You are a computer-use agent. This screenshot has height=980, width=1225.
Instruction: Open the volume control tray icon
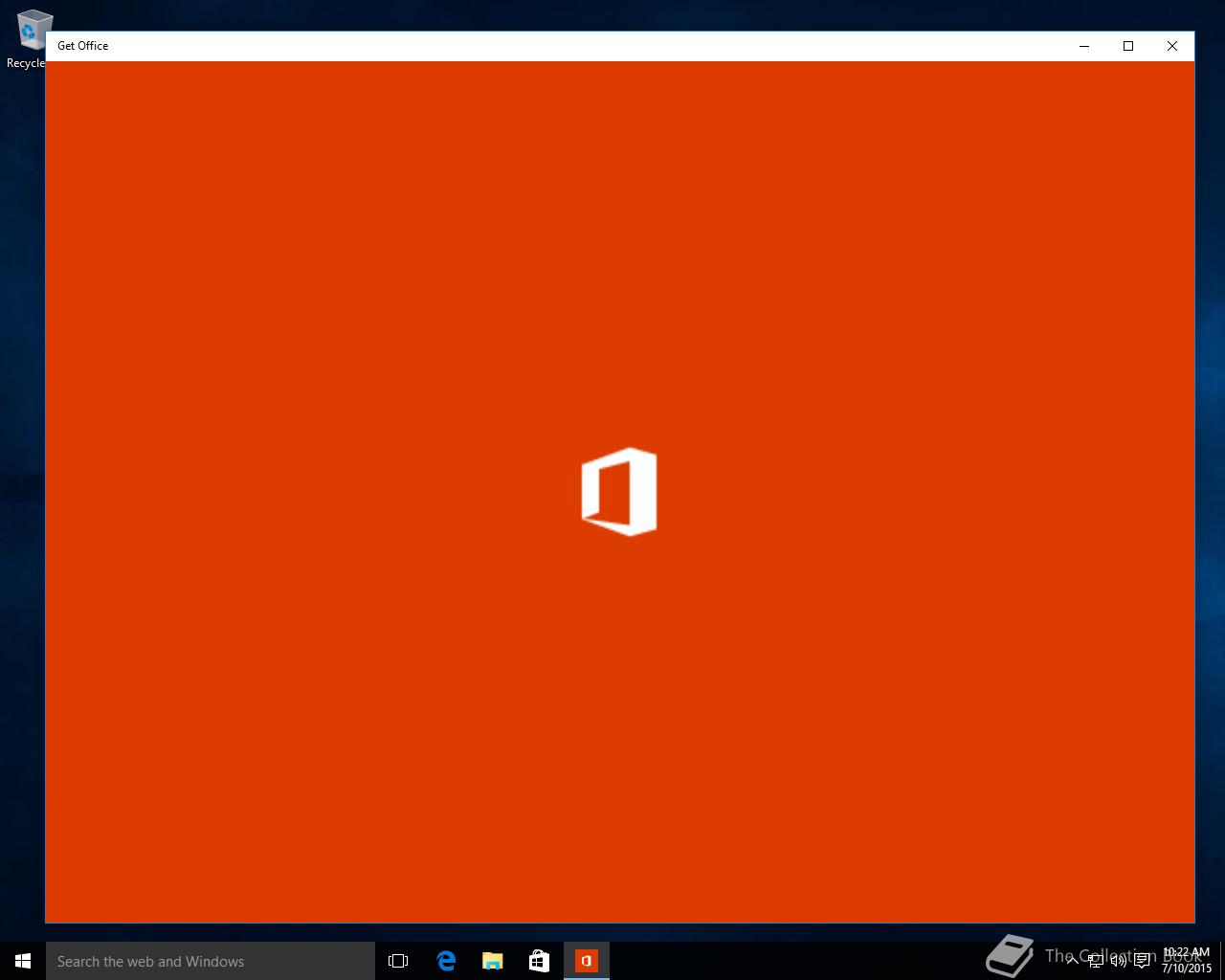[1118, 961]
